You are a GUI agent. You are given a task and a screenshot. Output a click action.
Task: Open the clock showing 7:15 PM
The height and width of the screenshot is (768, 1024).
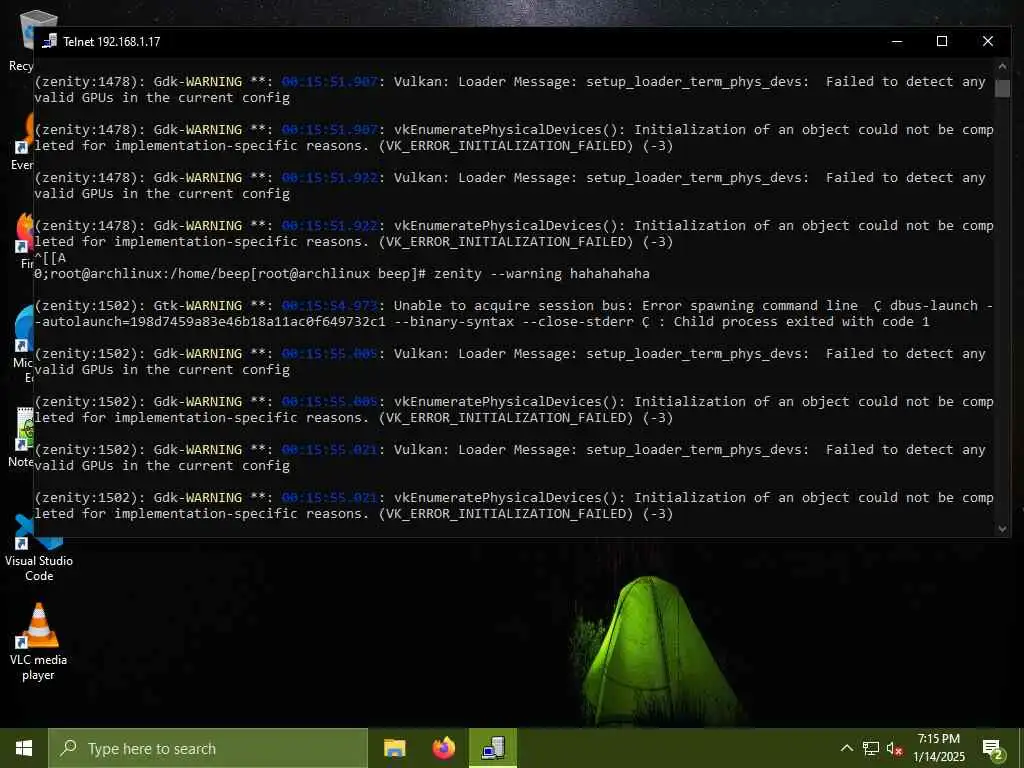pos(938,748)
